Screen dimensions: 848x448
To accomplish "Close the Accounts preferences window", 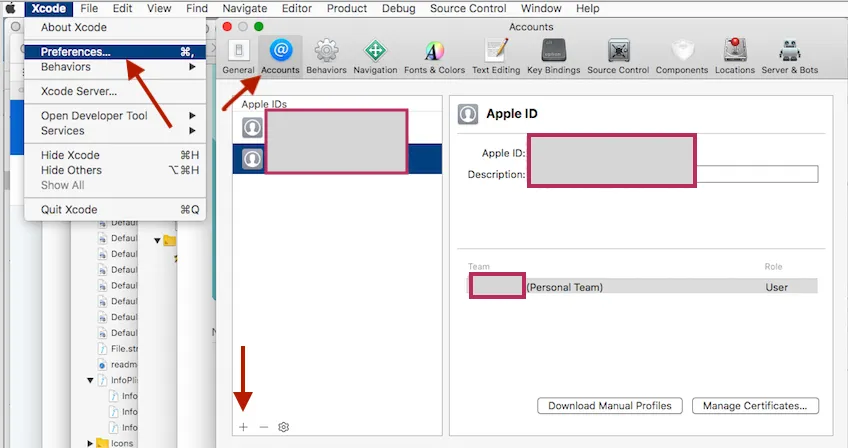I will pos(227,27).
